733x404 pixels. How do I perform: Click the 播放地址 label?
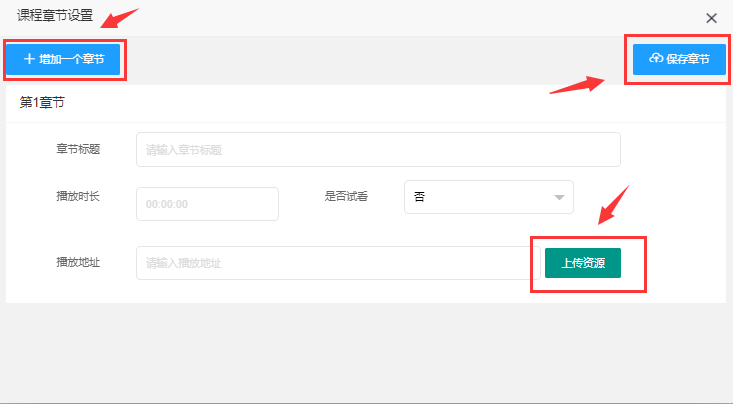click(x=78, y=262)
